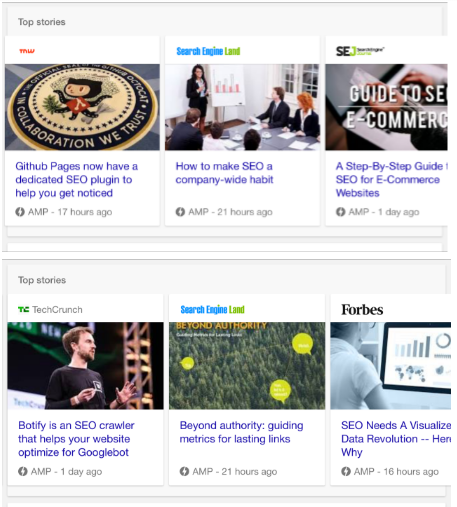Screen dimensions: 457x507
Task: Click the TechCrunch logo in the lower carousel
Action: click(50, 310)
